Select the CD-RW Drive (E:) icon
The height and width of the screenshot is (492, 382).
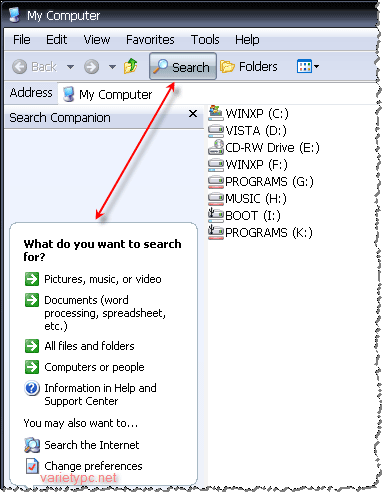coord(215,147)
